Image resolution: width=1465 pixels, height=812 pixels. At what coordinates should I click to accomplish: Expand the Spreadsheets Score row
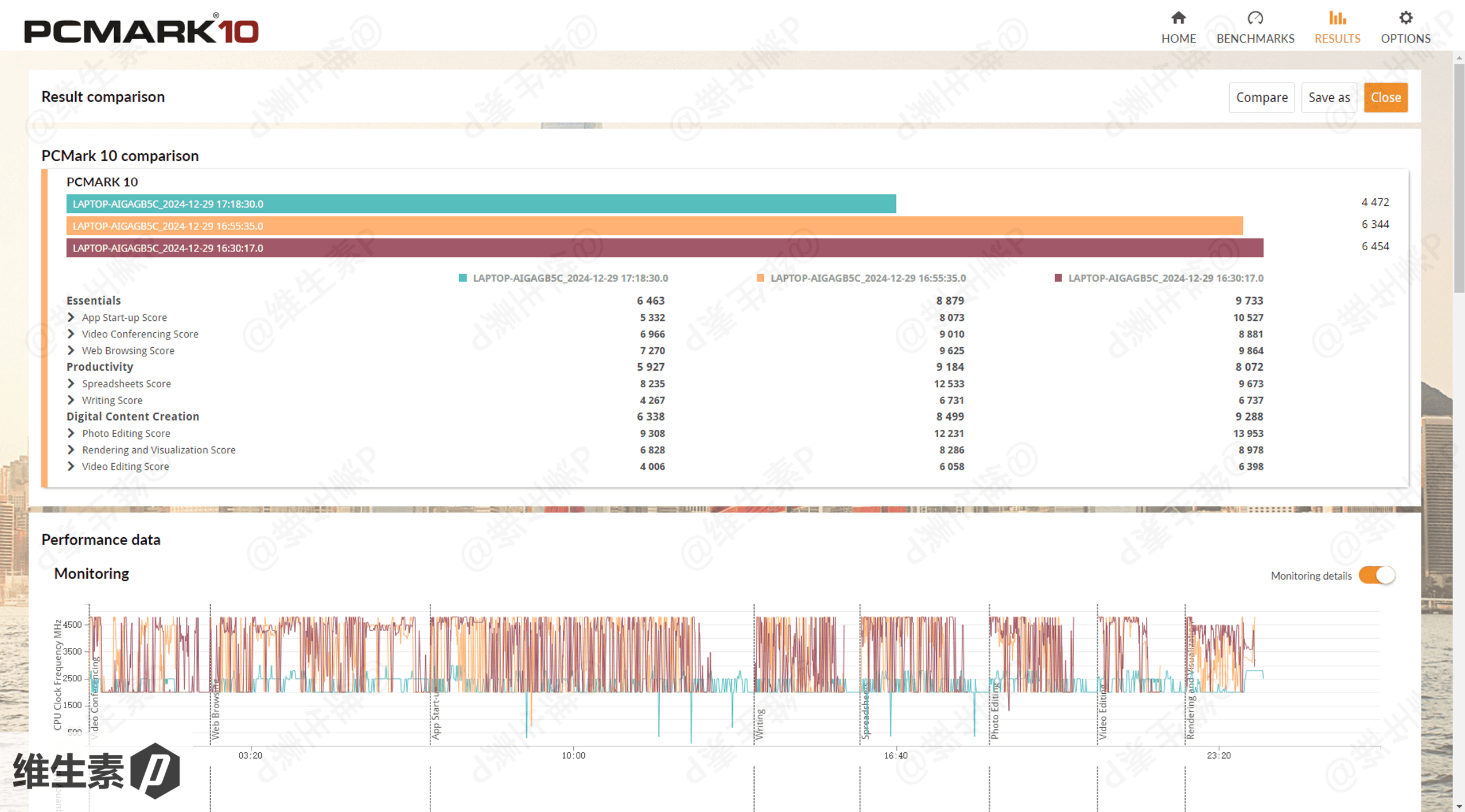coord(71,383)
